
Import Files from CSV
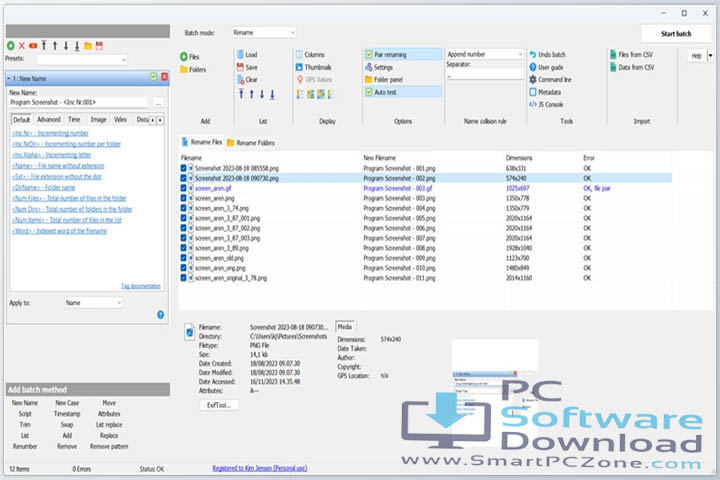[631, 54]
